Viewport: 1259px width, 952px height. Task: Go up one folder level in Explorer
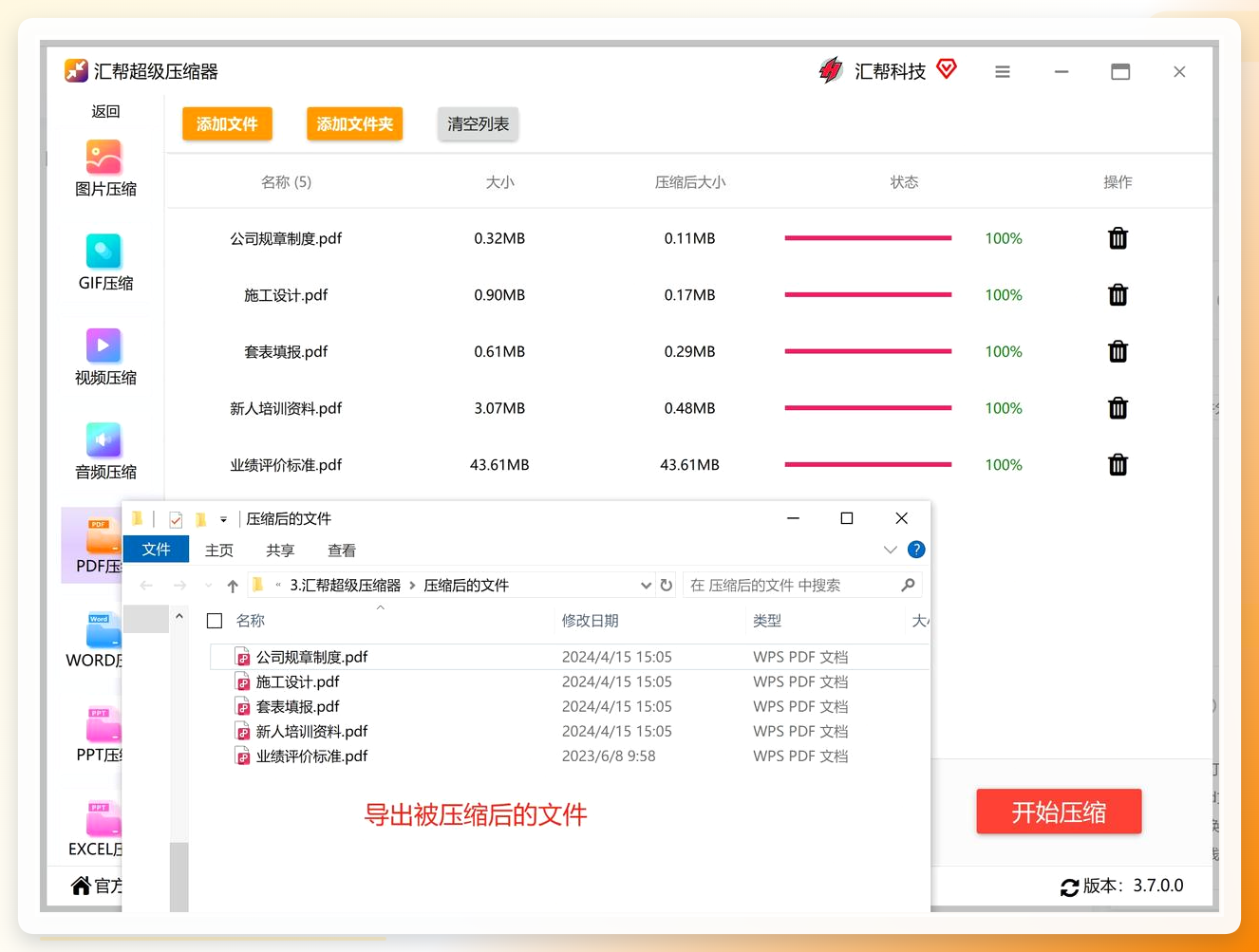click(x=233, y=586)
